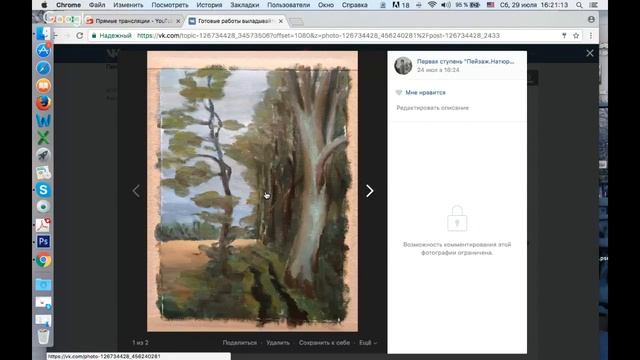
Task: Close the VK photo viewer
Action: [x=590, y=53]
